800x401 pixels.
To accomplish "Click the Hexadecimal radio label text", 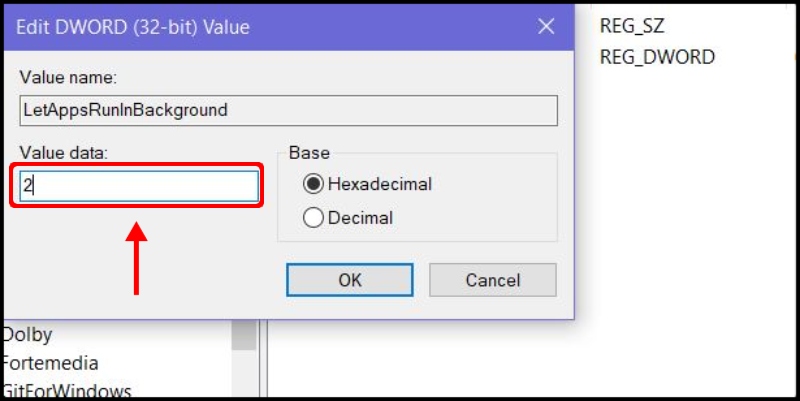I will point(380,184).
